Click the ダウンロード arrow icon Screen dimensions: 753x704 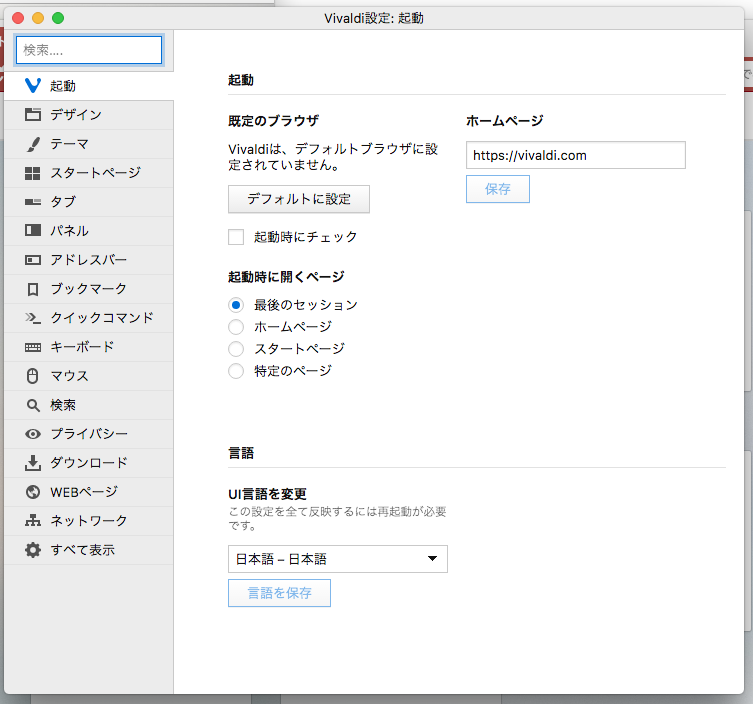(x=33, y=463)
